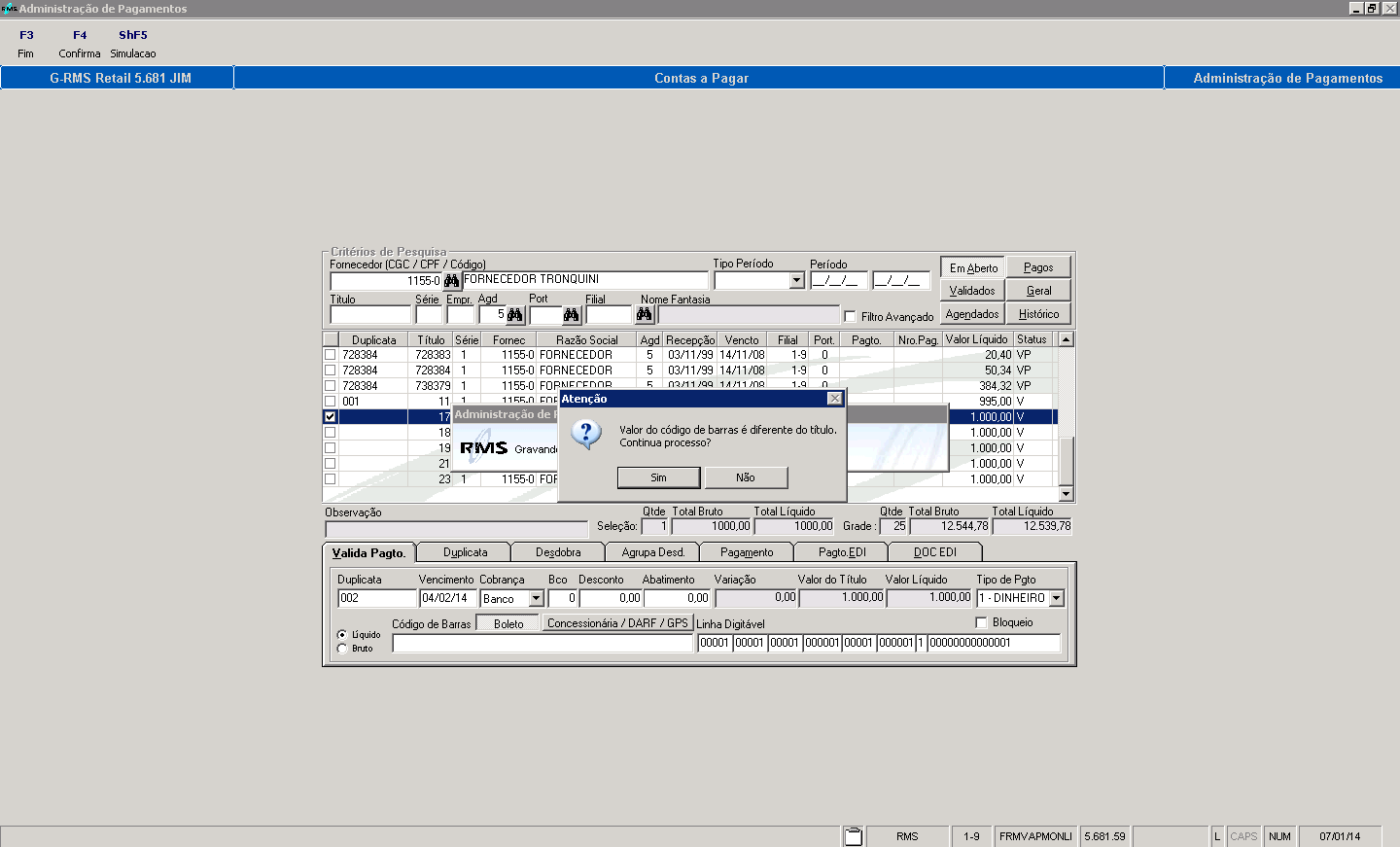The image size is (1400, 847).
Task: Switch to the Duplicata tab
Action: pyautogui.click(x=466, y=552)
